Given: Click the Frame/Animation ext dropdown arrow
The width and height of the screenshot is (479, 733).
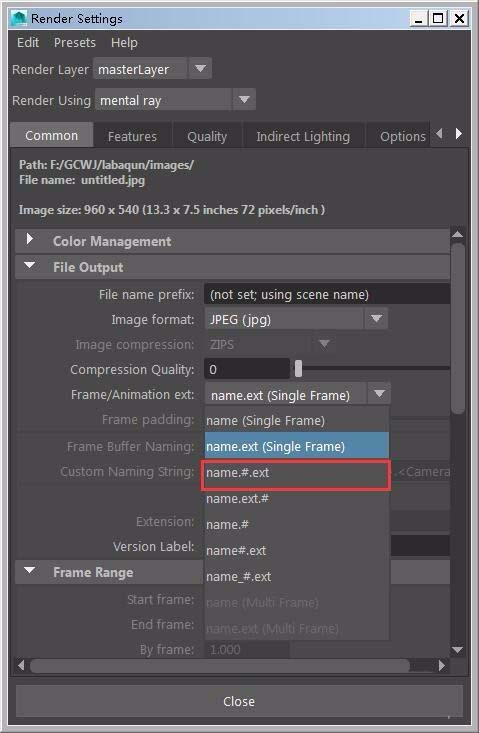Looking at the screenshot, I should click(x=379, y=394).
